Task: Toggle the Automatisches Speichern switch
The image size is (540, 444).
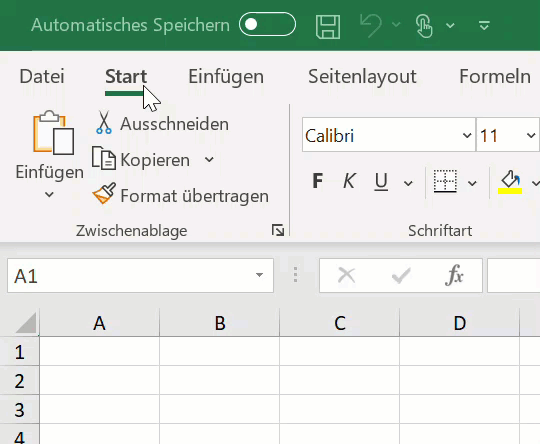Action: (x=267, y=24)
